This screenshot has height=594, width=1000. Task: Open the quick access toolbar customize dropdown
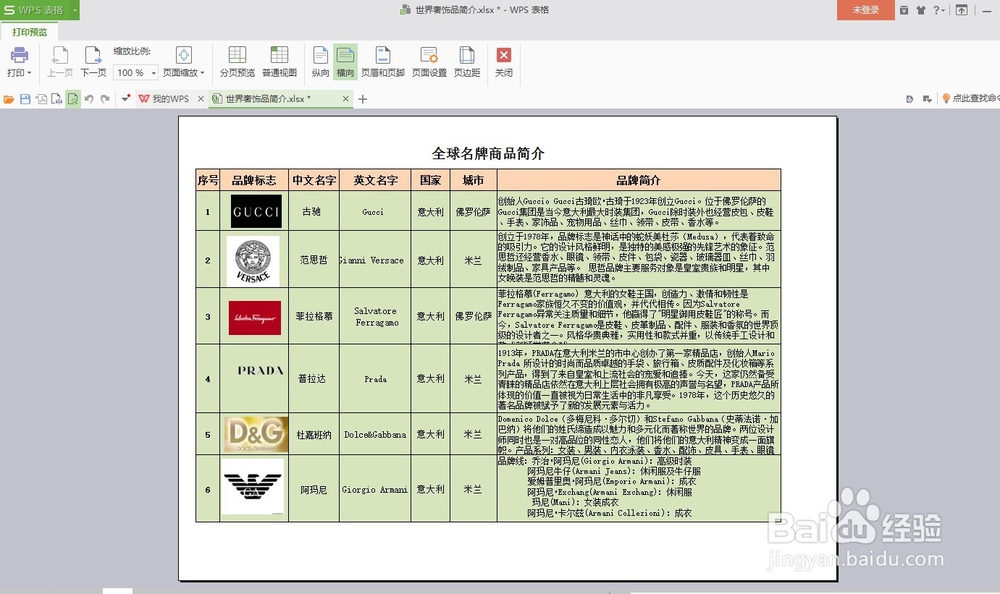pos(126,99)
